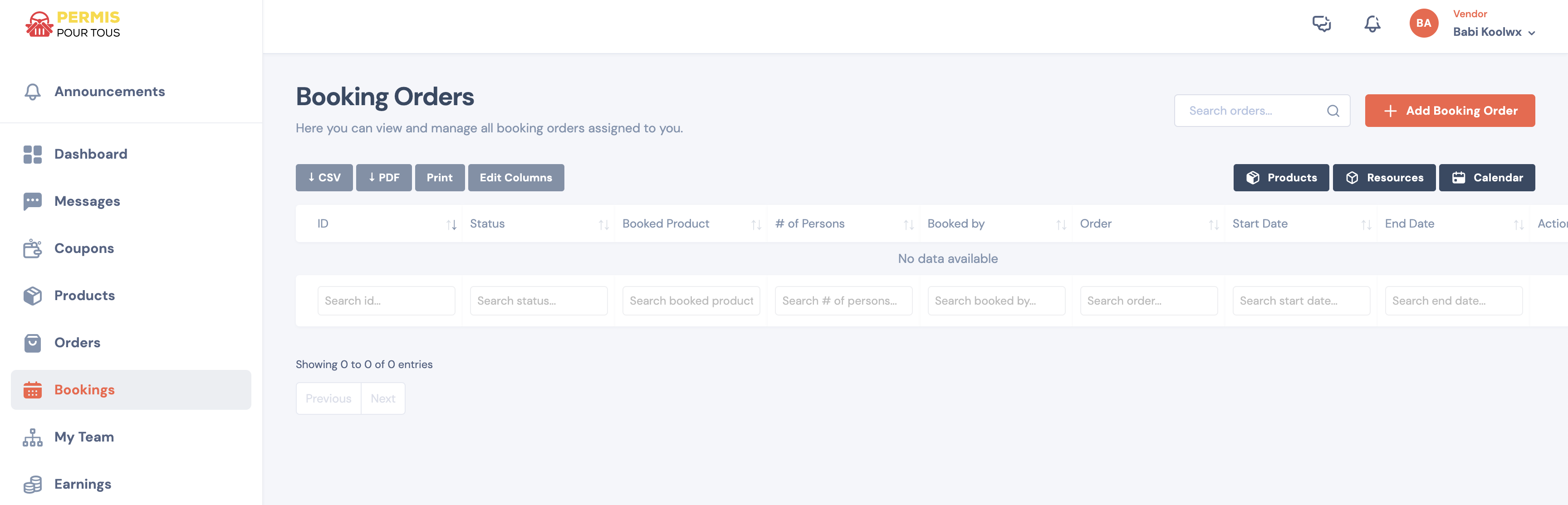
Task: Focus the Search start date filter
Action: point(1301,301)
